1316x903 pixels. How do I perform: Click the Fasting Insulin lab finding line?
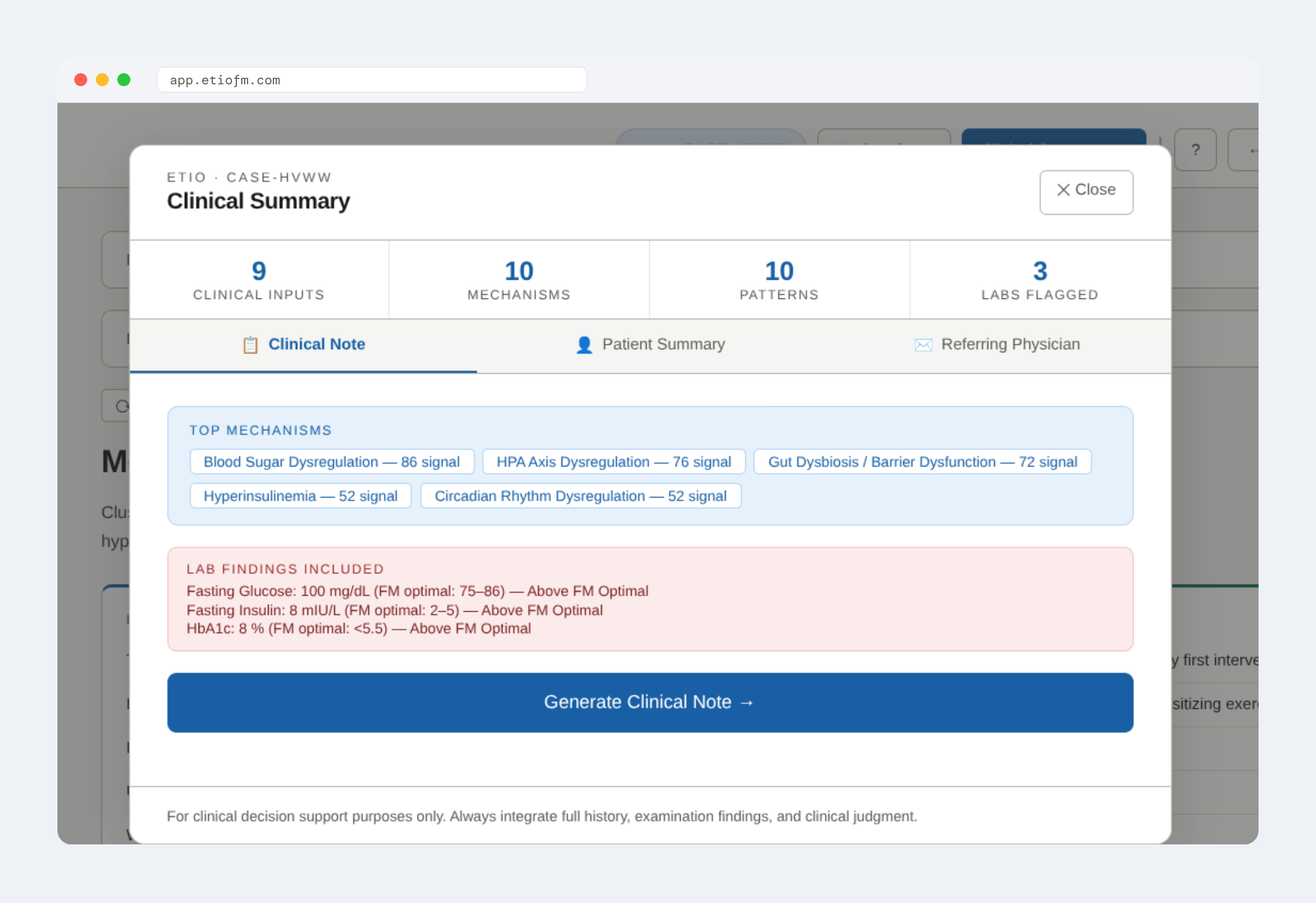395,610
